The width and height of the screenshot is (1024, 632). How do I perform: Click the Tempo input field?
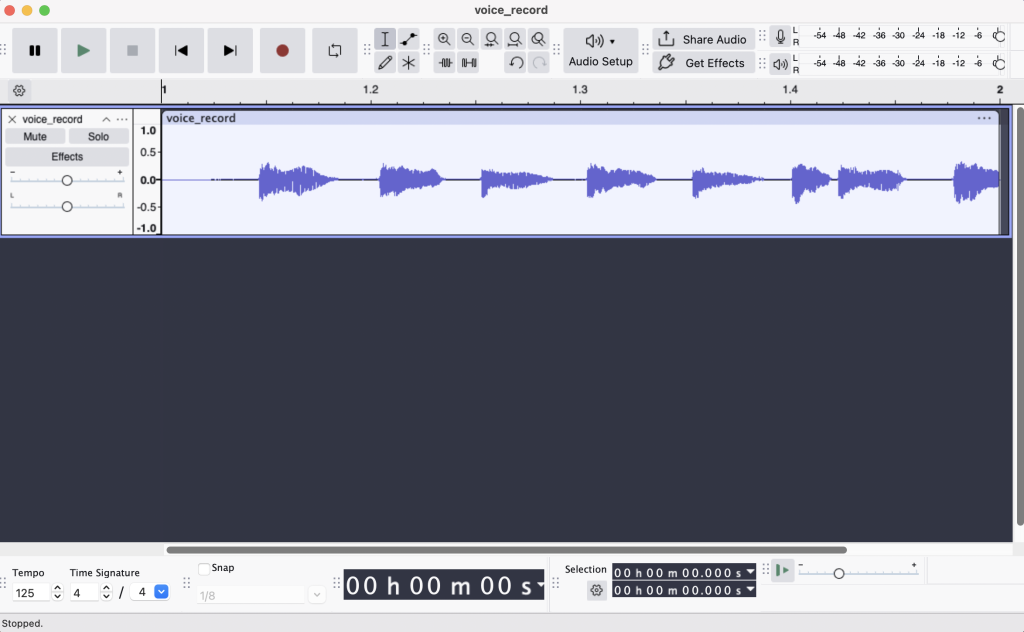(32, 592)
